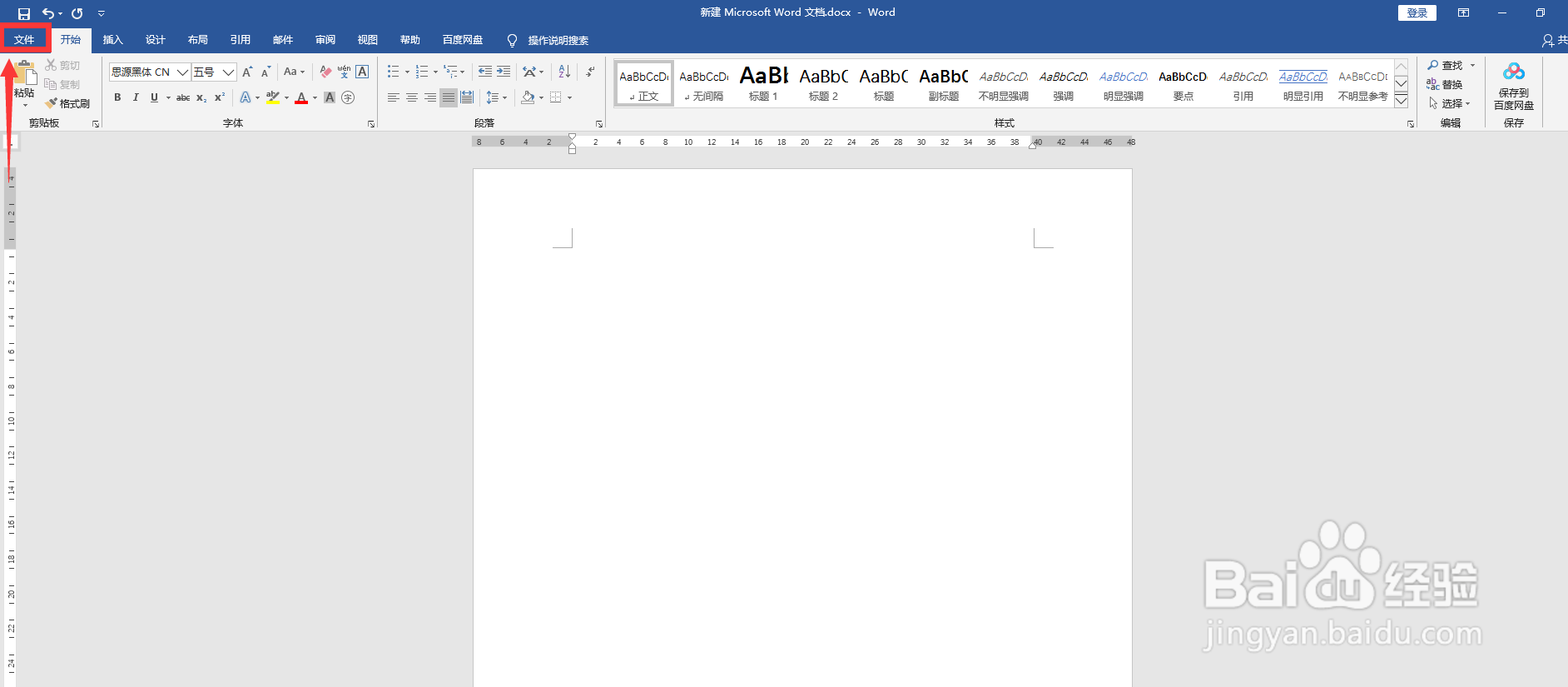Image resolution: width=1568 pixels, height=687 pixels.
Task: Switch to the Layout (布局) tab
Action: pos(198,40)
